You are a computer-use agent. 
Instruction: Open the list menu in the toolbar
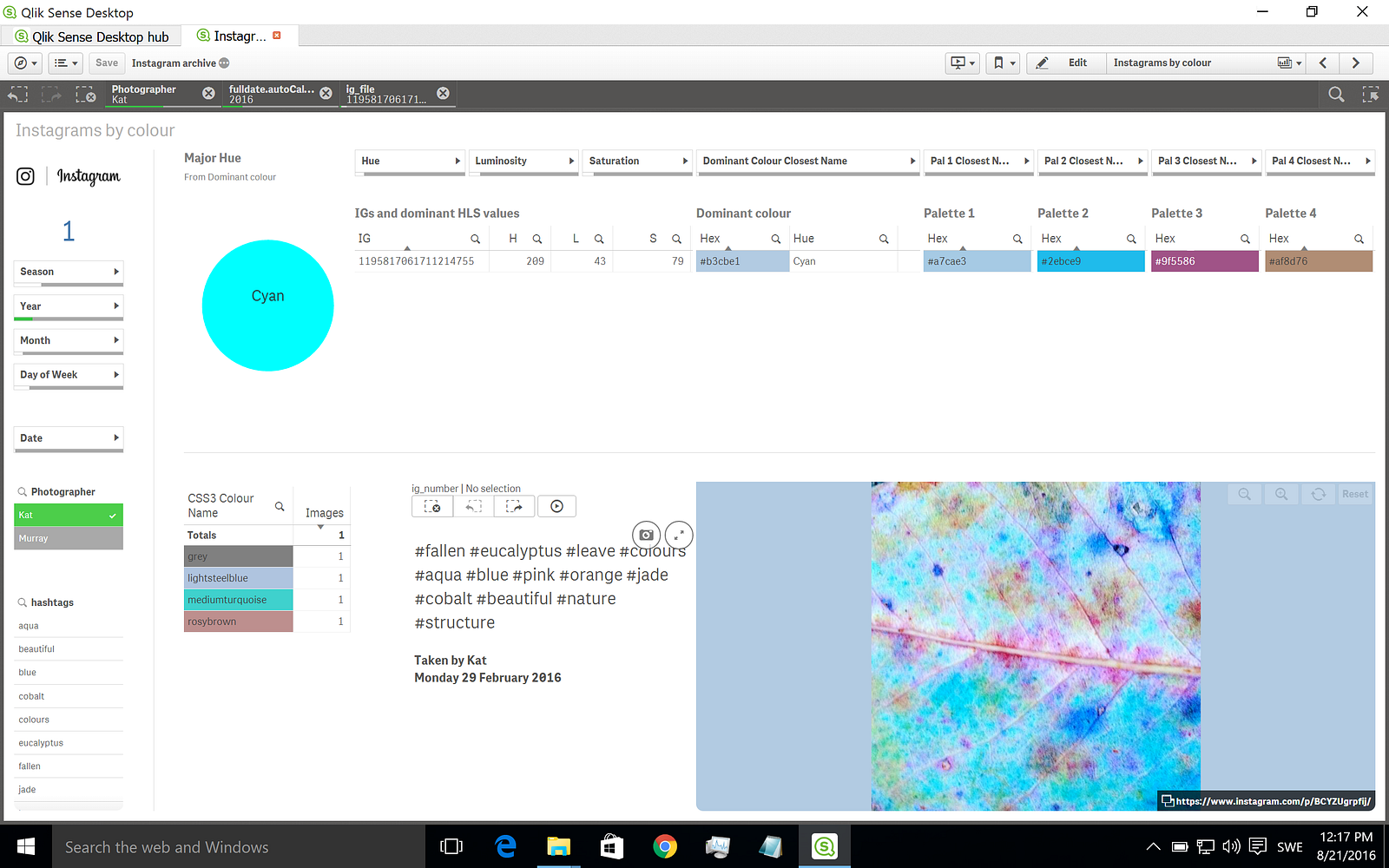pyautogui.click(x=65, y=63)
